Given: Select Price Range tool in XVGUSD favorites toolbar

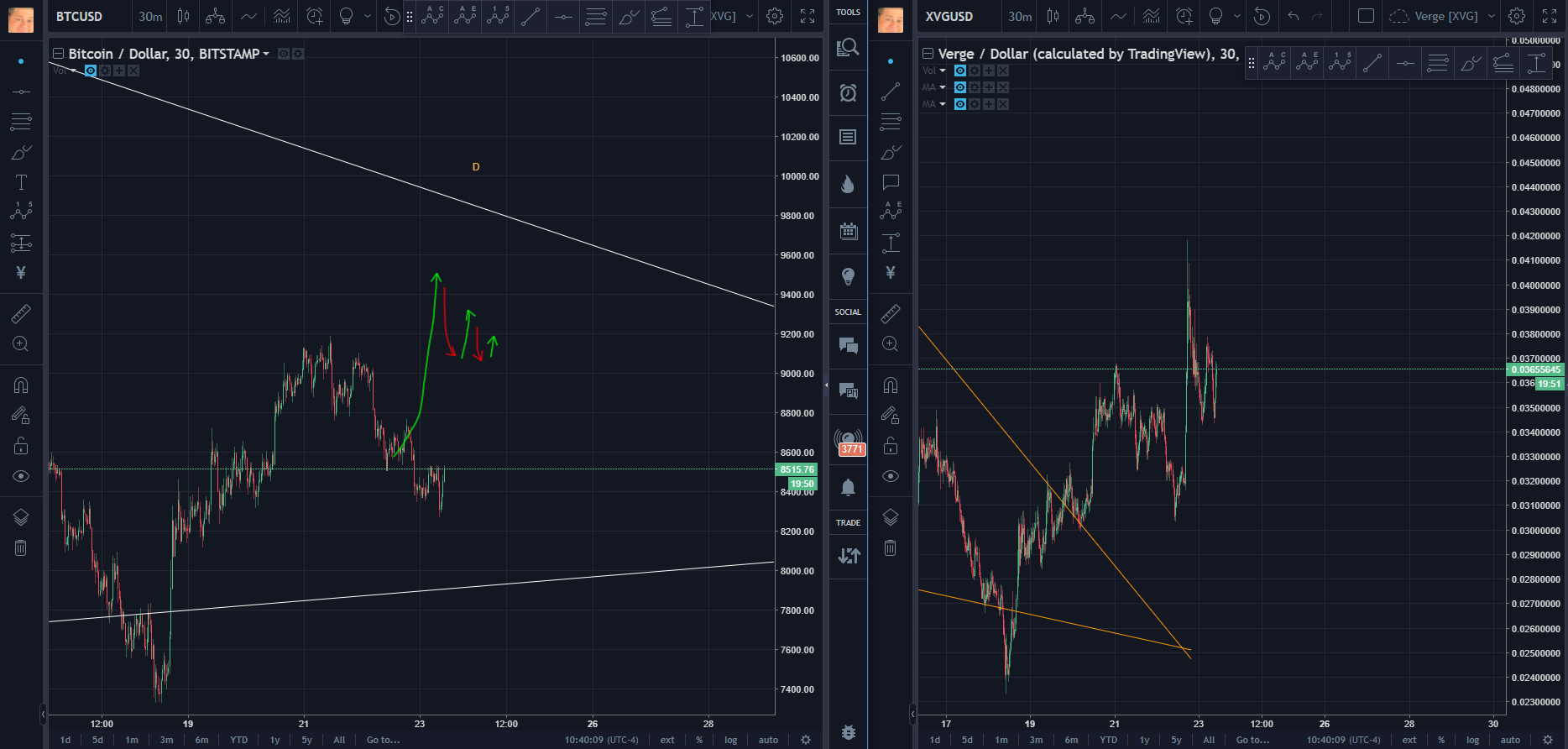Looking at the screenshot, I should 1537,63.
